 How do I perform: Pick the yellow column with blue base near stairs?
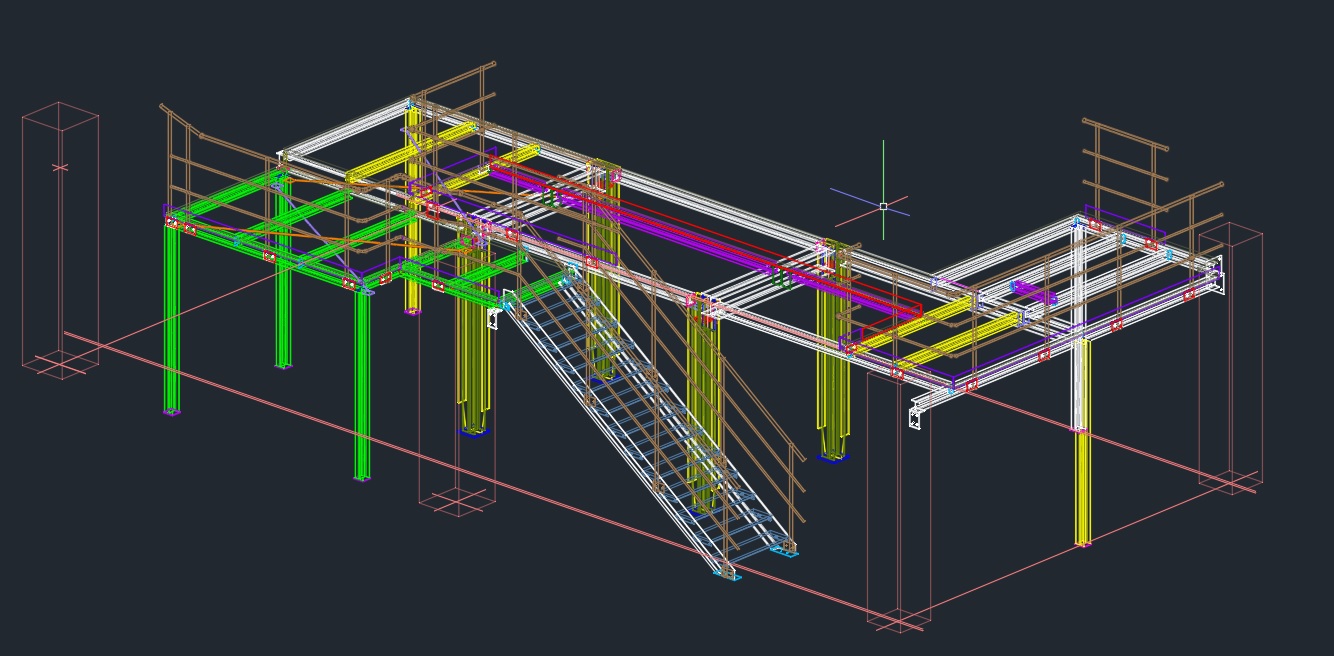coord(473,370)
